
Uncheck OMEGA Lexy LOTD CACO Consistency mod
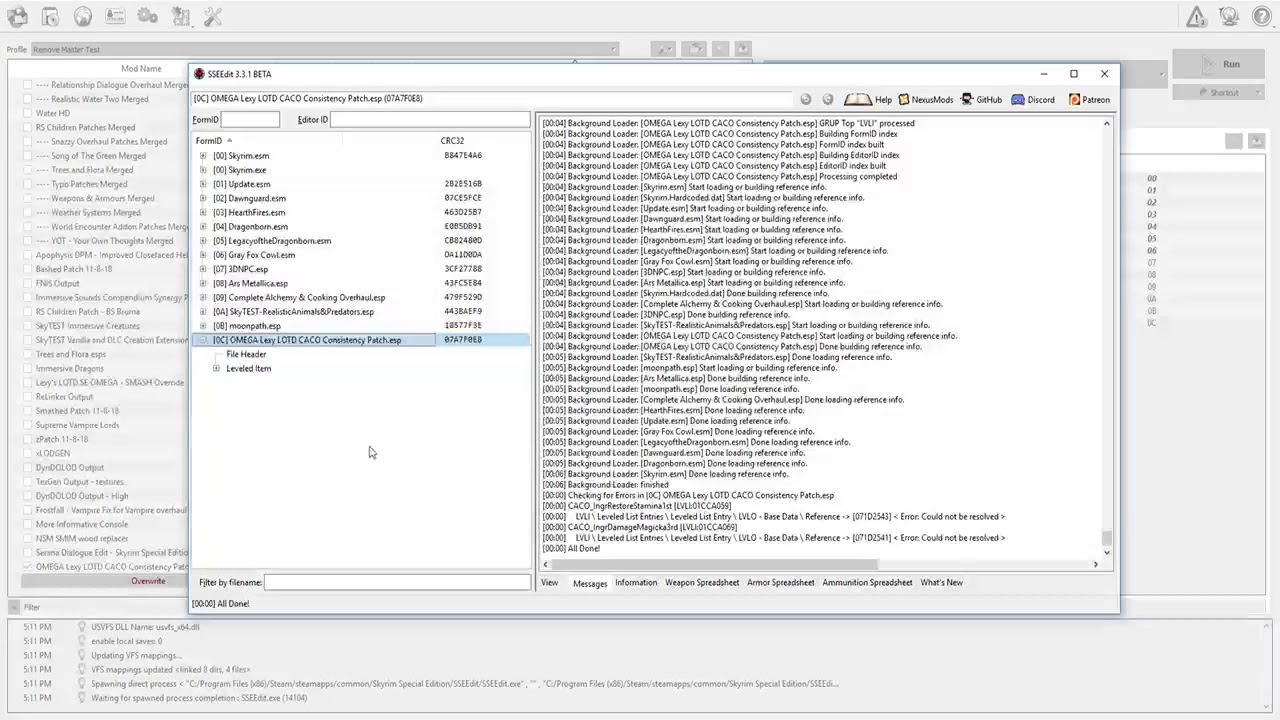click(x=28, y=567)
